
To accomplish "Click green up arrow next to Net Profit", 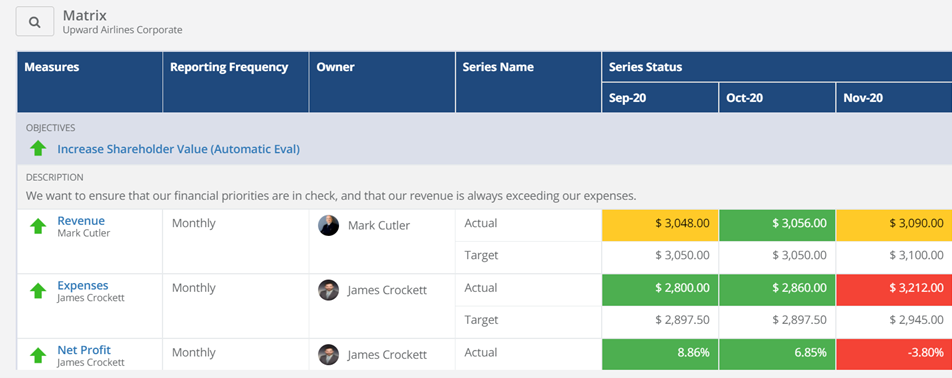I will click(38, 356).
